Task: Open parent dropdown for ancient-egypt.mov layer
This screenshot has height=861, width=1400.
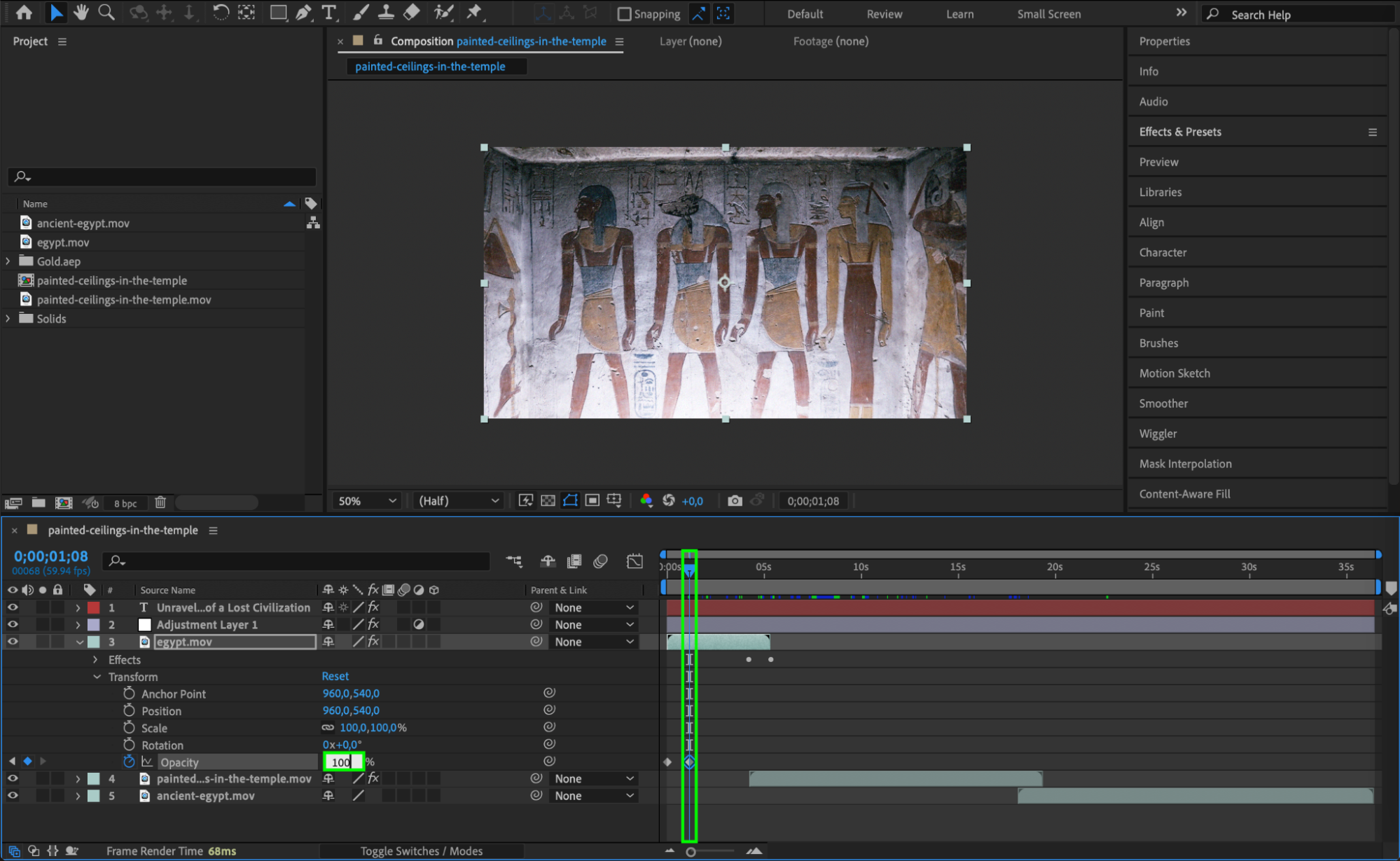Action: (594, 796)
